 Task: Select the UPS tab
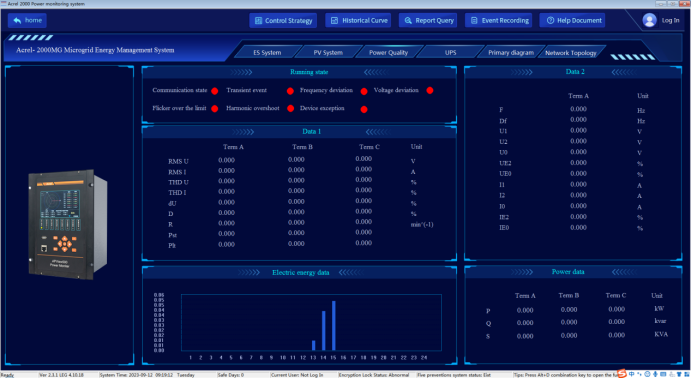(x=451, y=52)
